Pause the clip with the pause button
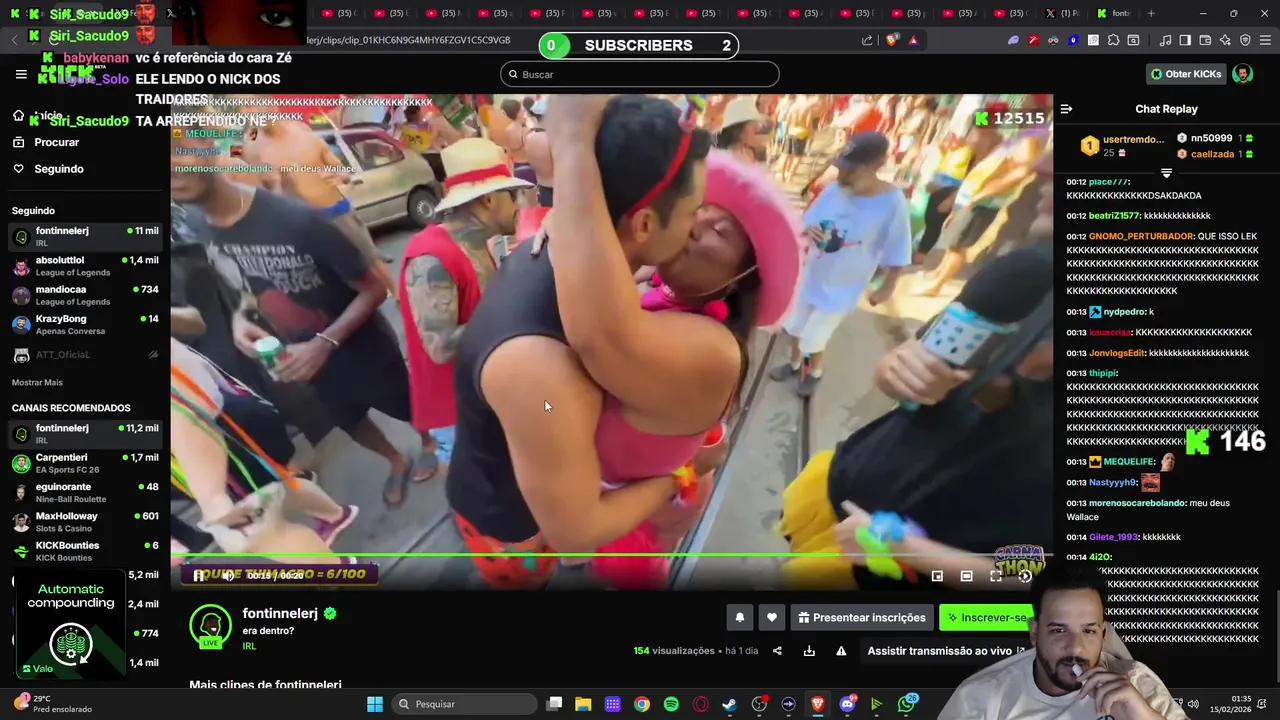1280x720 pixels. tap(198, 575)
